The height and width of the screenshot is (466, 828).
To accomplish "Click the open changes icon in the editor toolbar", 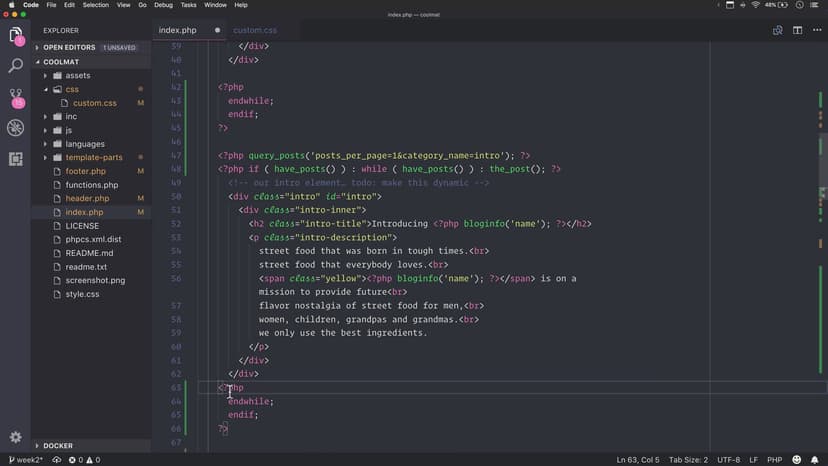I will (x=777, y=30).
